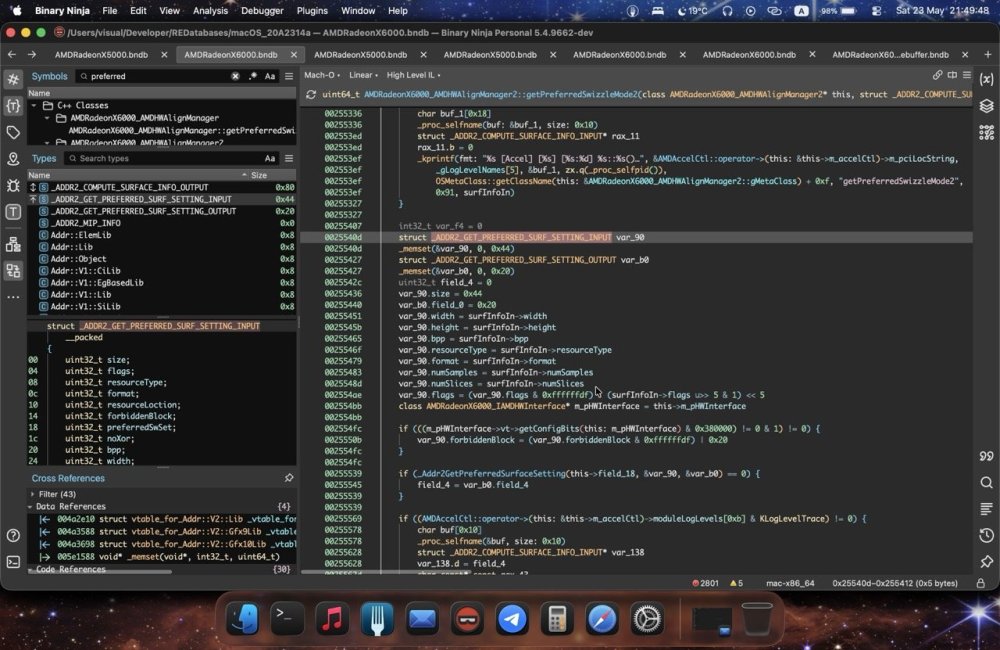The width and height of the screenshot is (1000, 650).
Task: Switch to the AMDRadeonX60...ebuffer.bndb tab
Action: [x=890, y=55]
